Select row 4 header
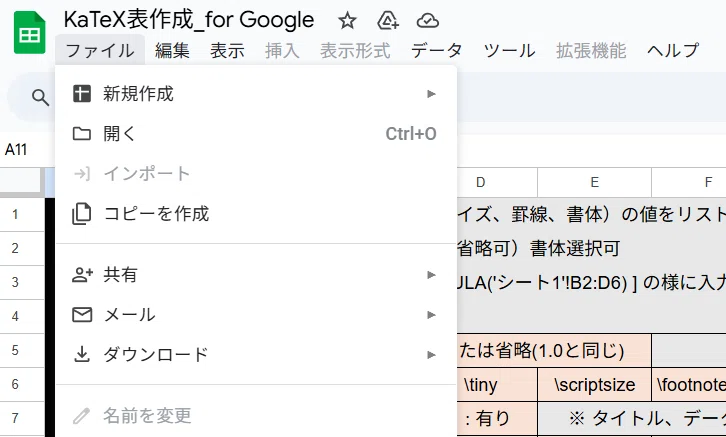This screenshot has width=726, height=437. point(22,316)
